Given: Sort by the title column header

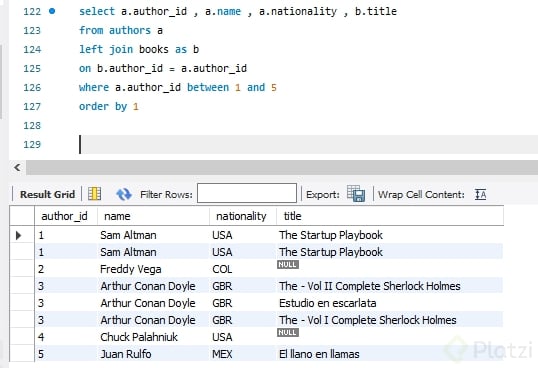Looking at the screenshot, I should coord(390,216).
